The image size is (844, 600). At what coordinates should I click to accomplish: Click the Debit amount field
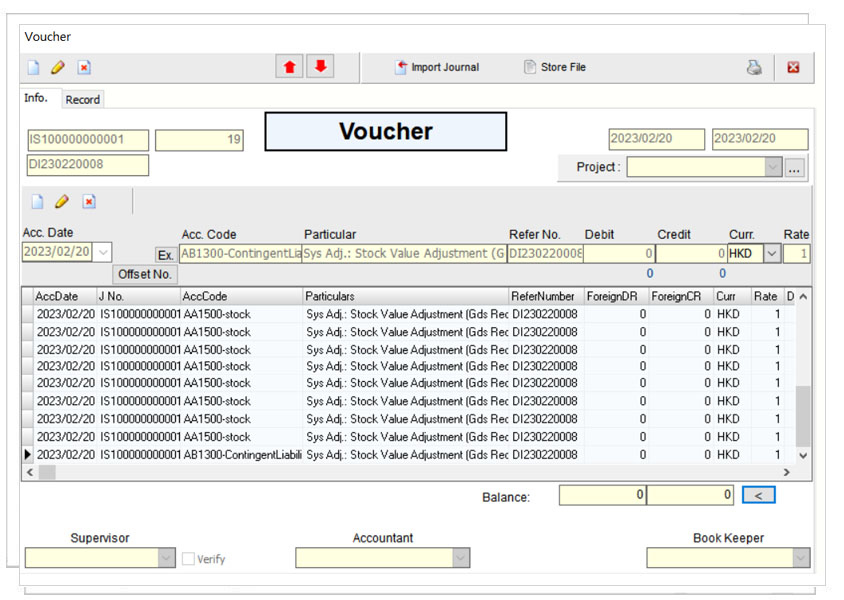[x=619, y=253]
